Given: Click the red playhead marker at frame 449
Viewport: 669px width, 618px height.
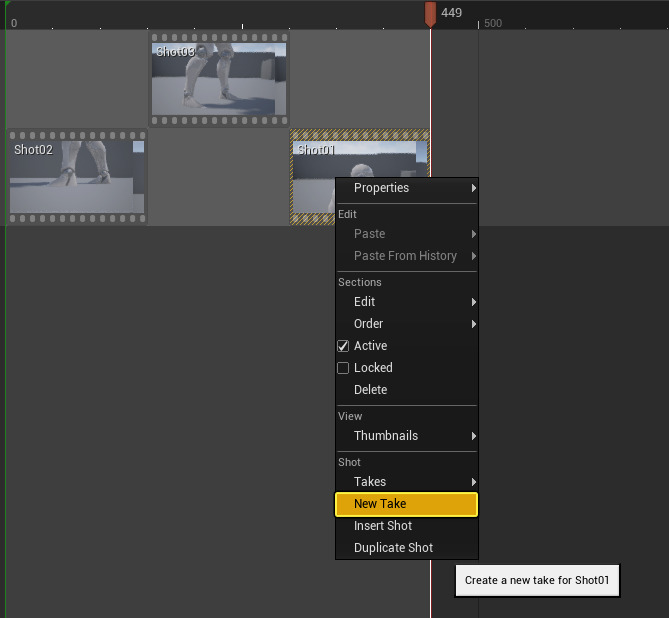Looking at the screenshot, I should pos(430,13).
